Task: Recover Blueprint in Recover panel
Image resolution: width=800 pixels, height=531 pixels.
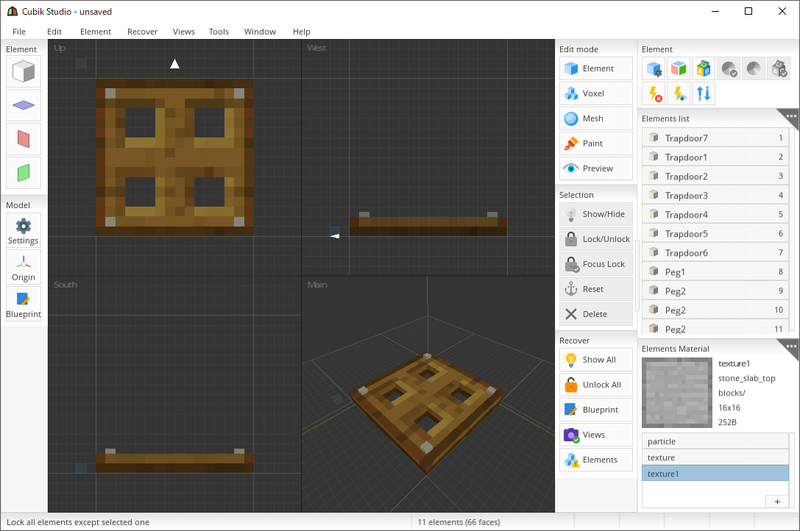Action: point(596,410)
